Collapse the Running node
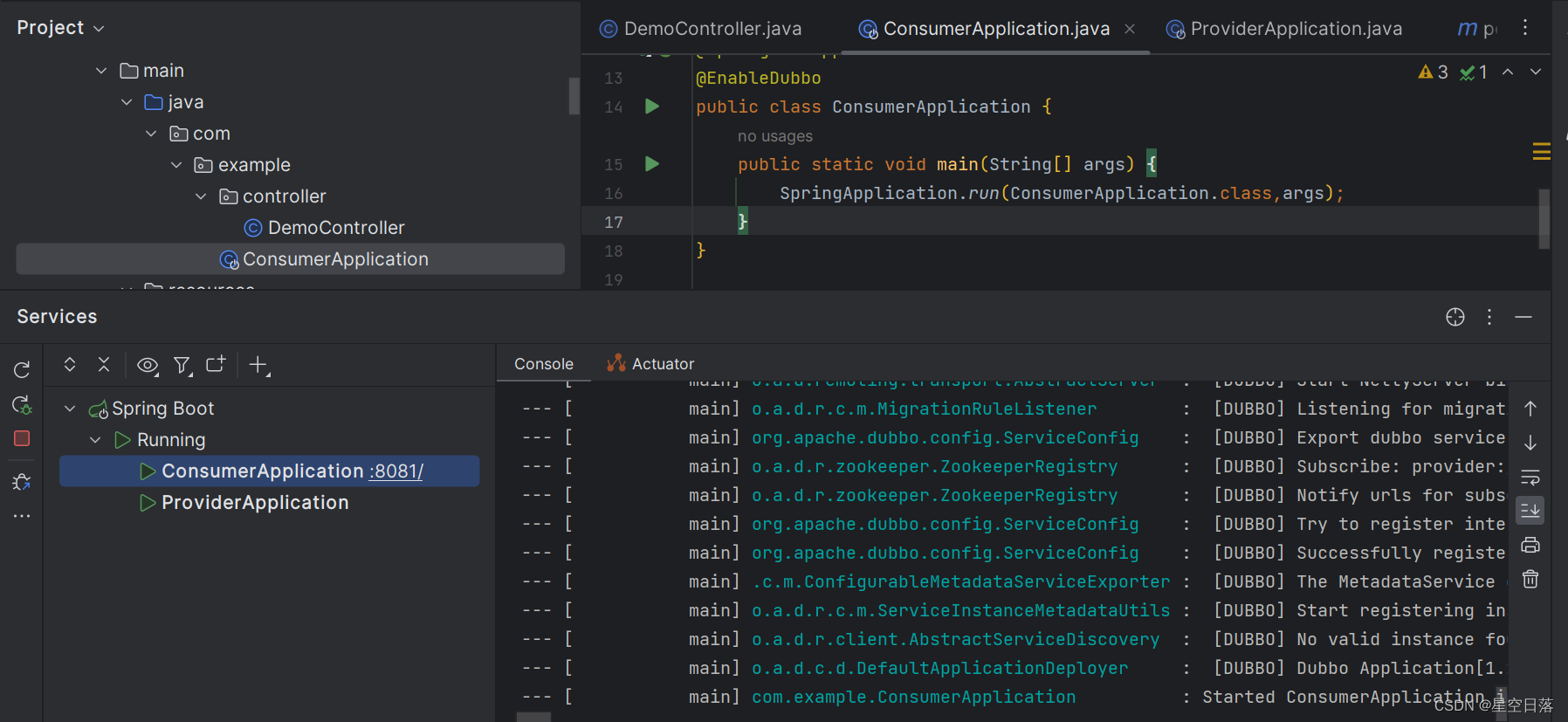Viewport: 1568px width, 722px height. (95, 440)
